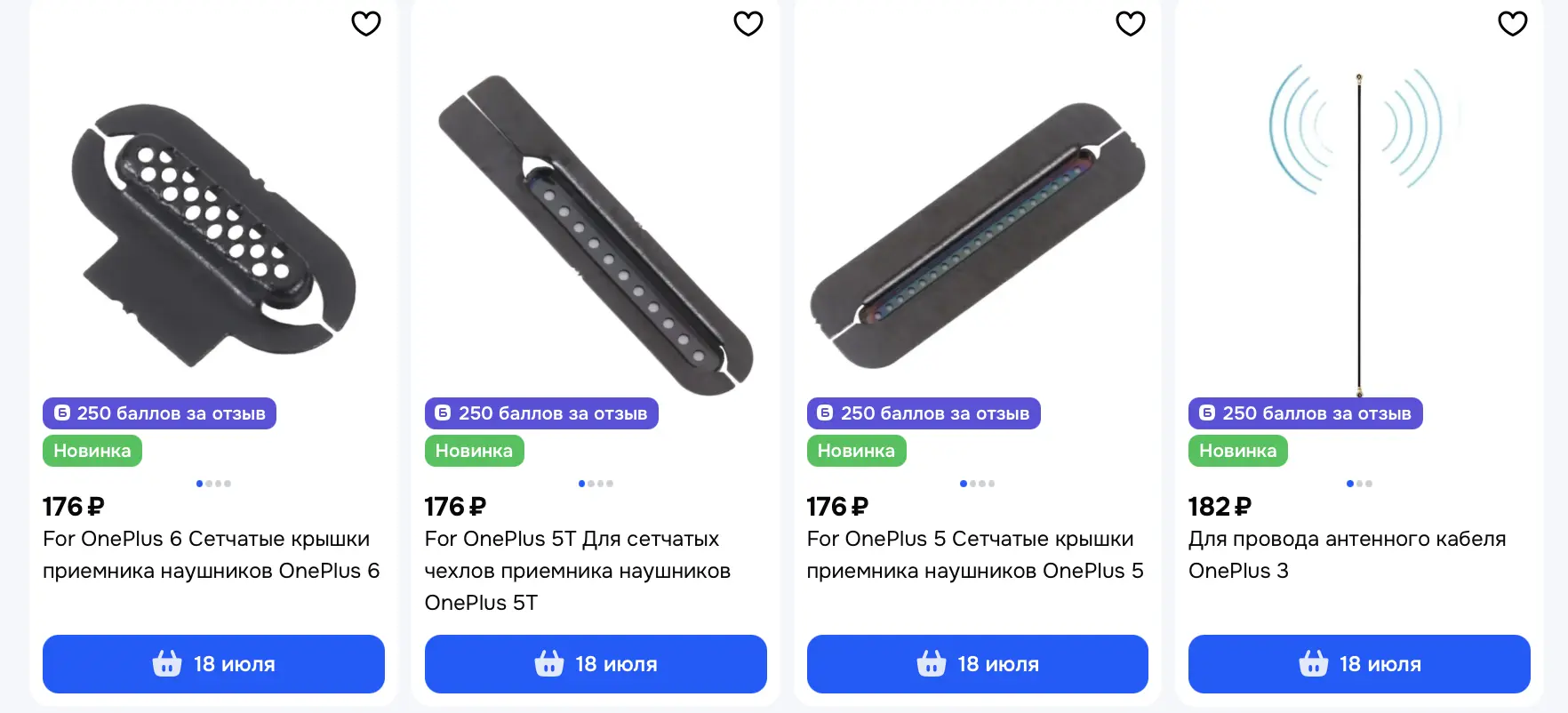This screenshot has width=1568, height=713.
Task: Add OnePlus 5 mesh cover to cart
Action: click(x=978, y=664)
